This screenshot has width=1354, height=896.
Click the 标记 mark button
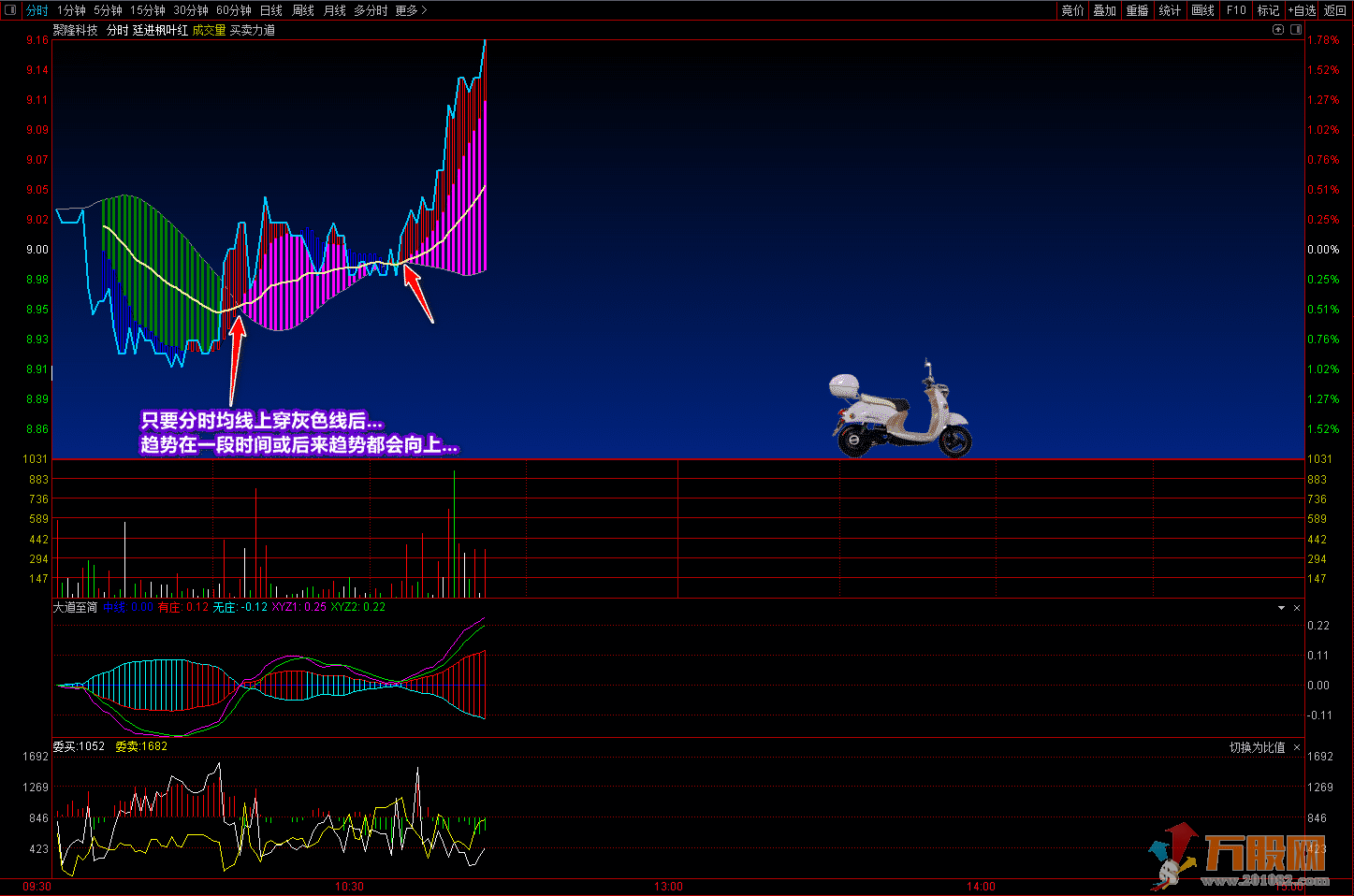point(1269,10)
